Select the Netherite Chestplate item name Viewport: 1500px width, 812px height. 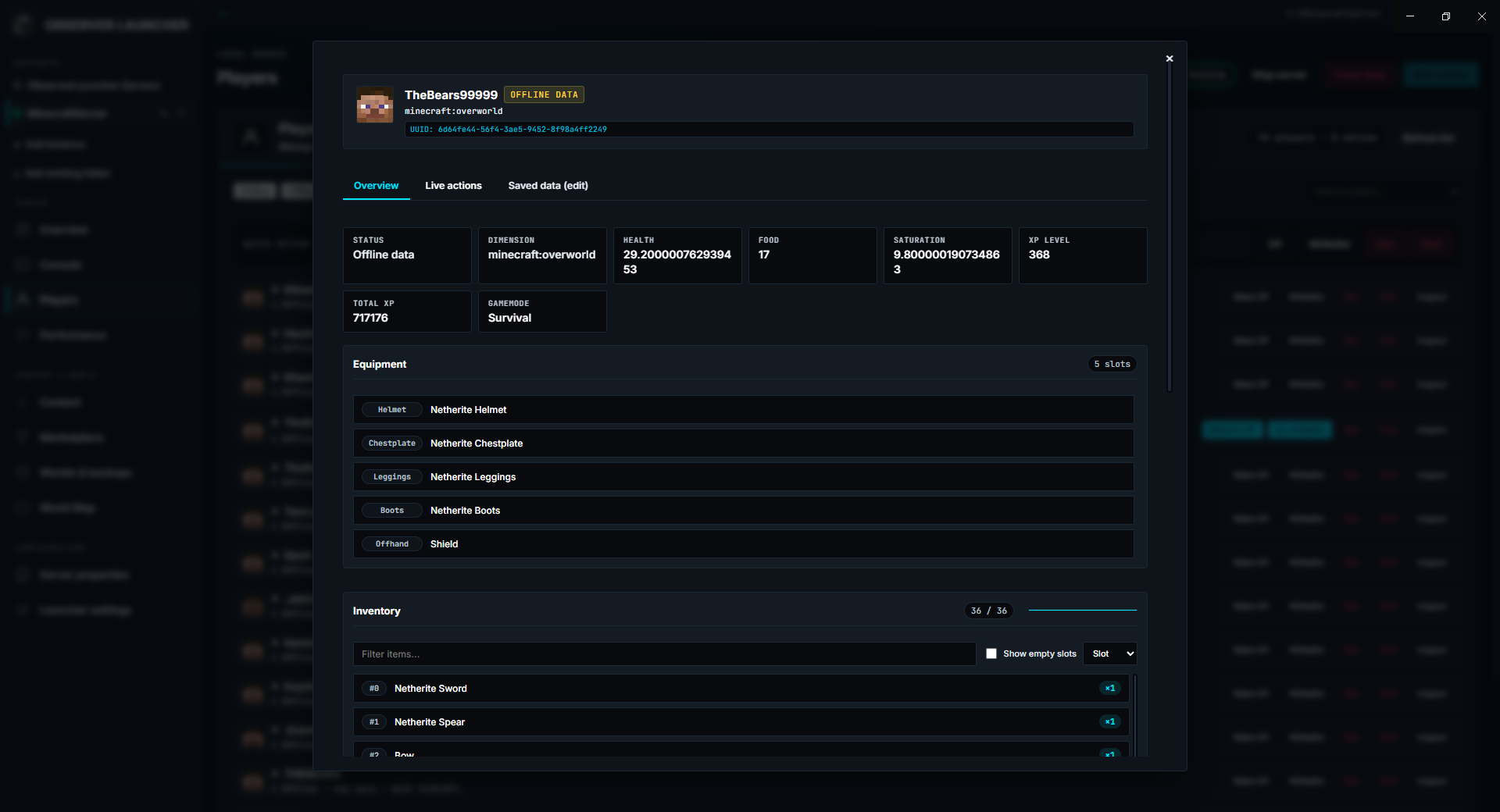coord(477,443)
